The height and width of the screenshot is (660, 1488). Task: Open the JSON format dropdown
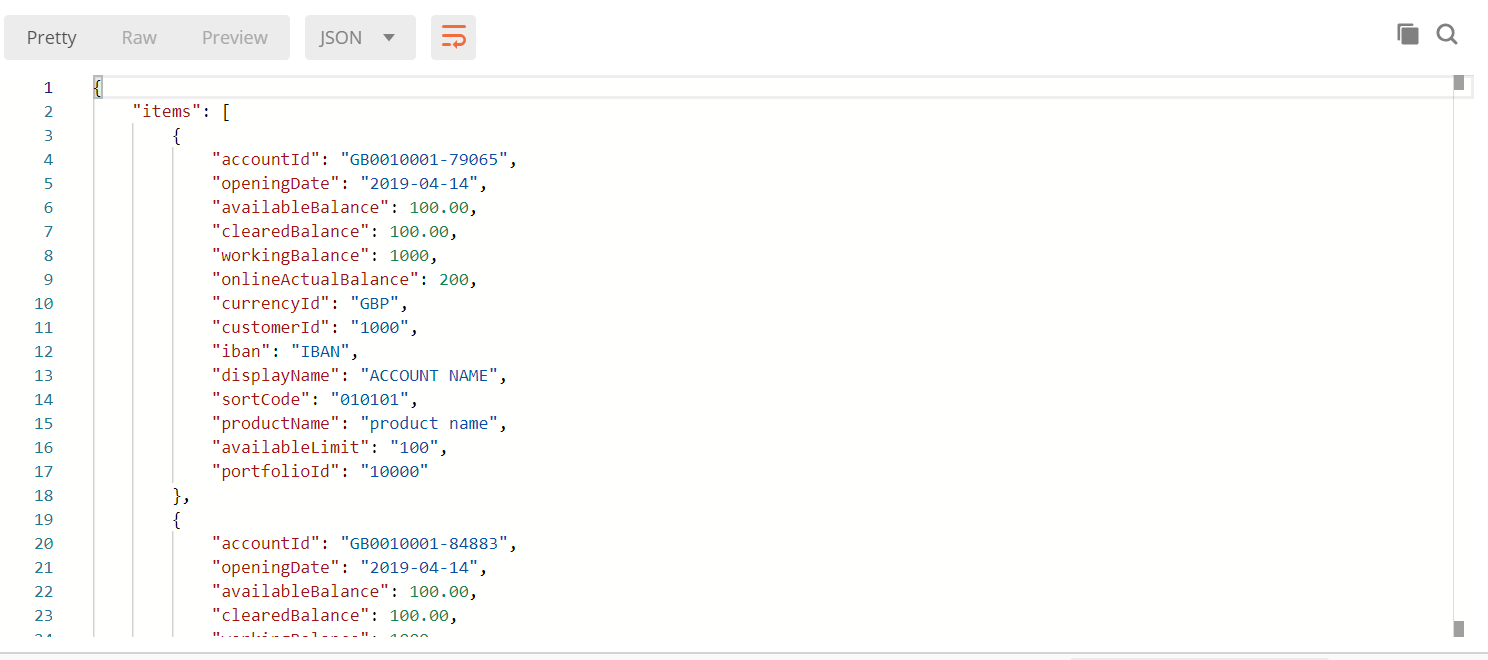(x=360, y=38)
